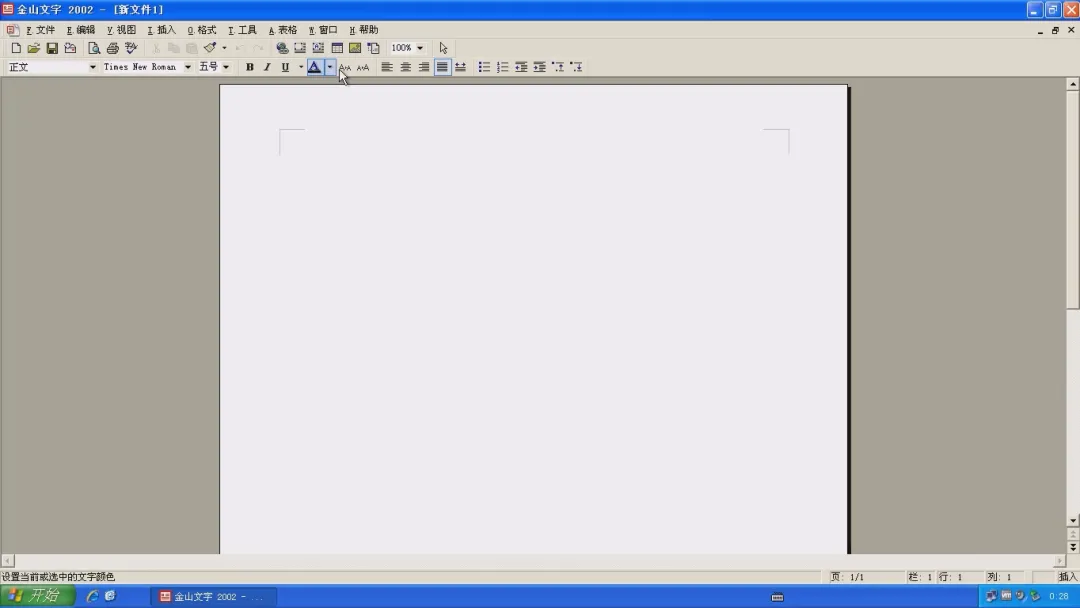Screen dimensions: 1080x608
Task: Open a file using folder icon
Action: (33, 48)
